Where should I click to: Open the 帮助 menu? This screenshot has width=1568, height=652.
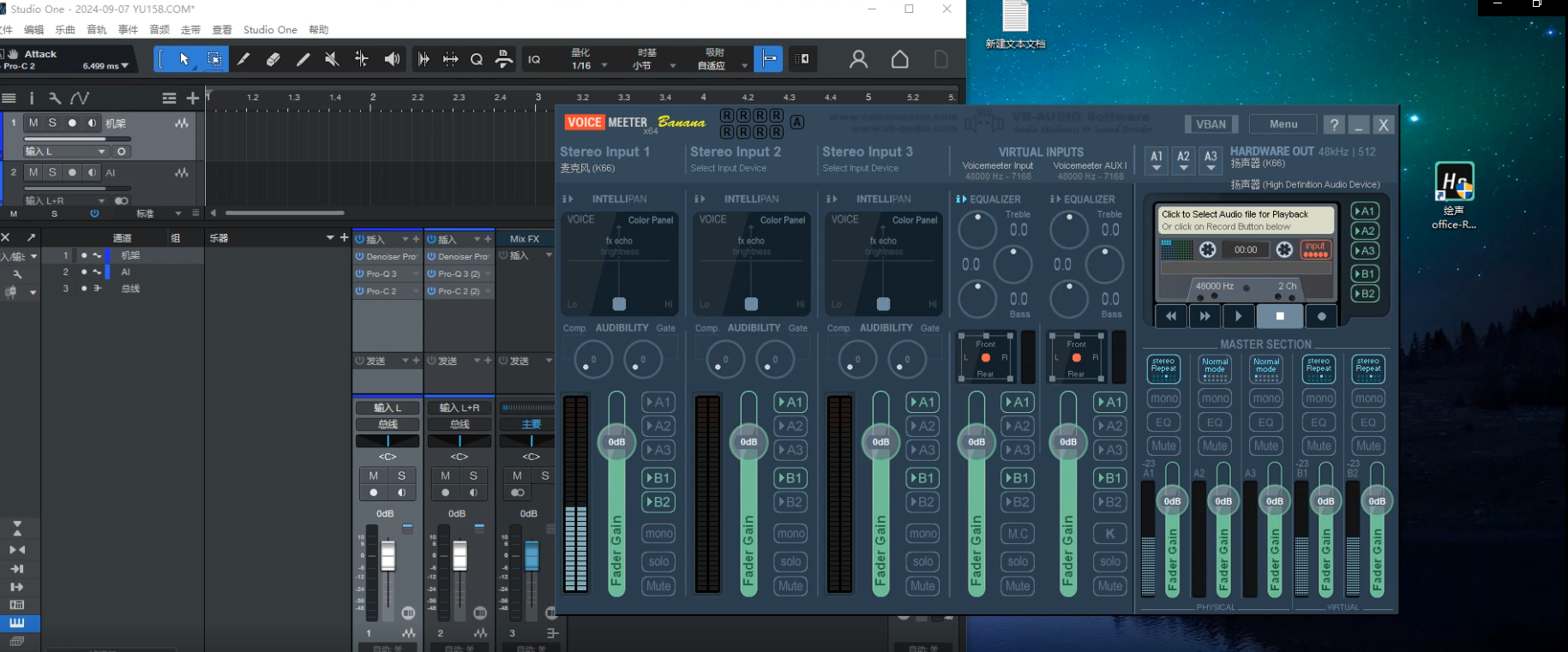tap(319, 30)
